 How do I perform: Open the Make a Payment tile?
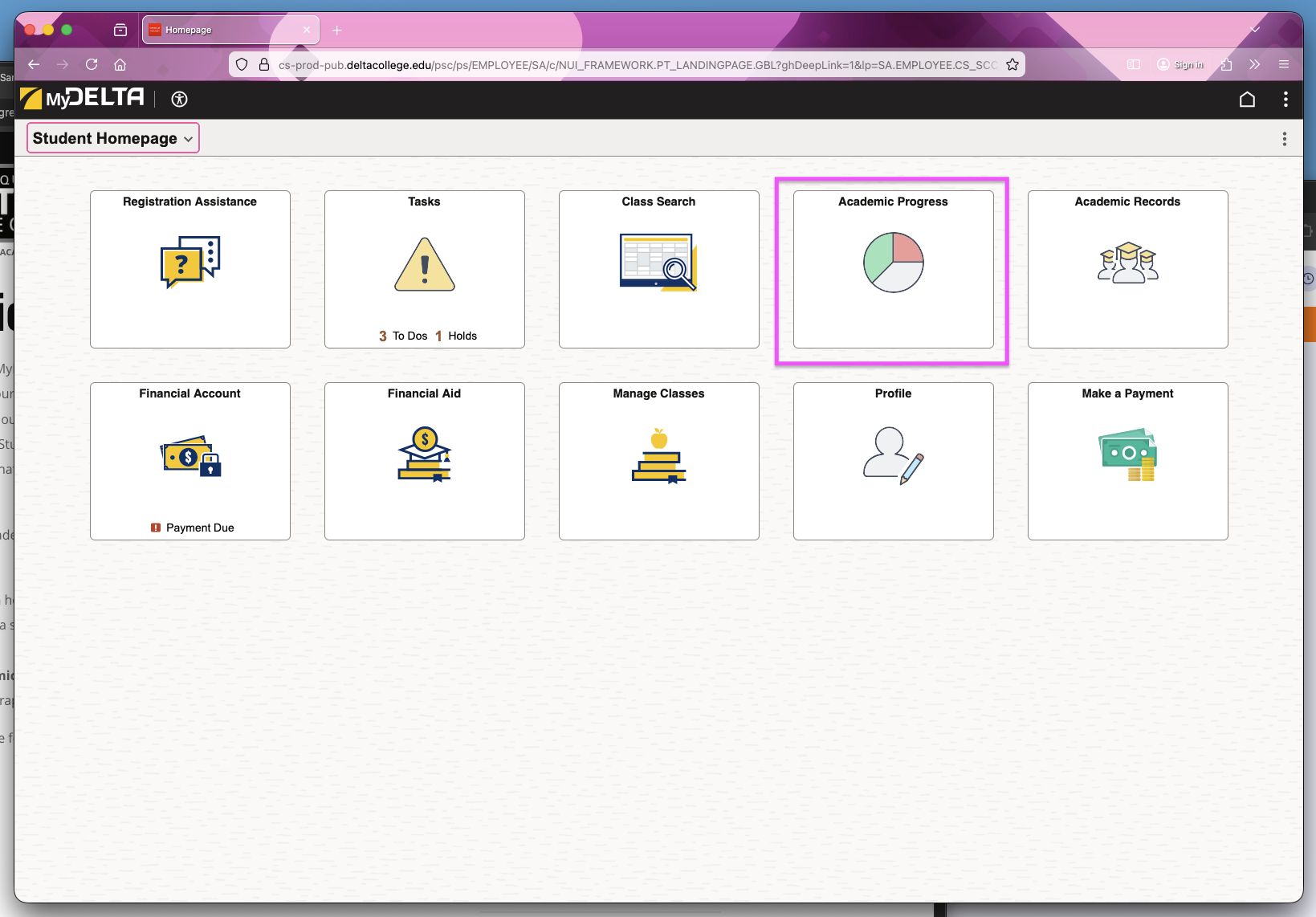click(1127, 461)
